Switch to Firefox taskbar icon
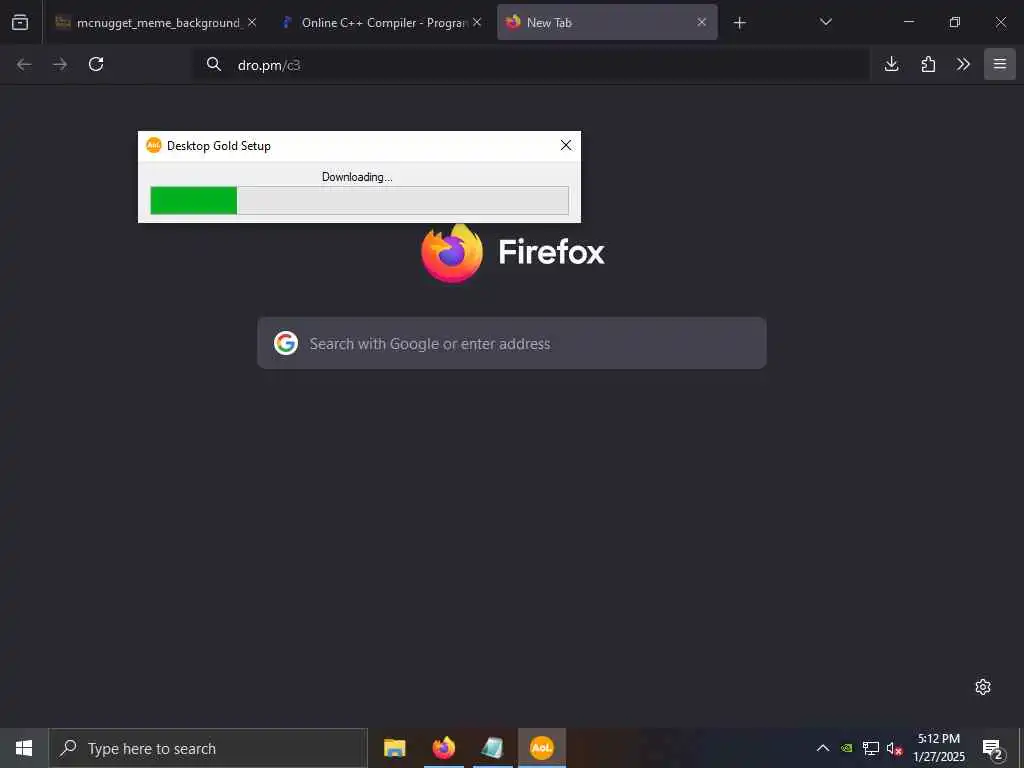 pos(443,748)
